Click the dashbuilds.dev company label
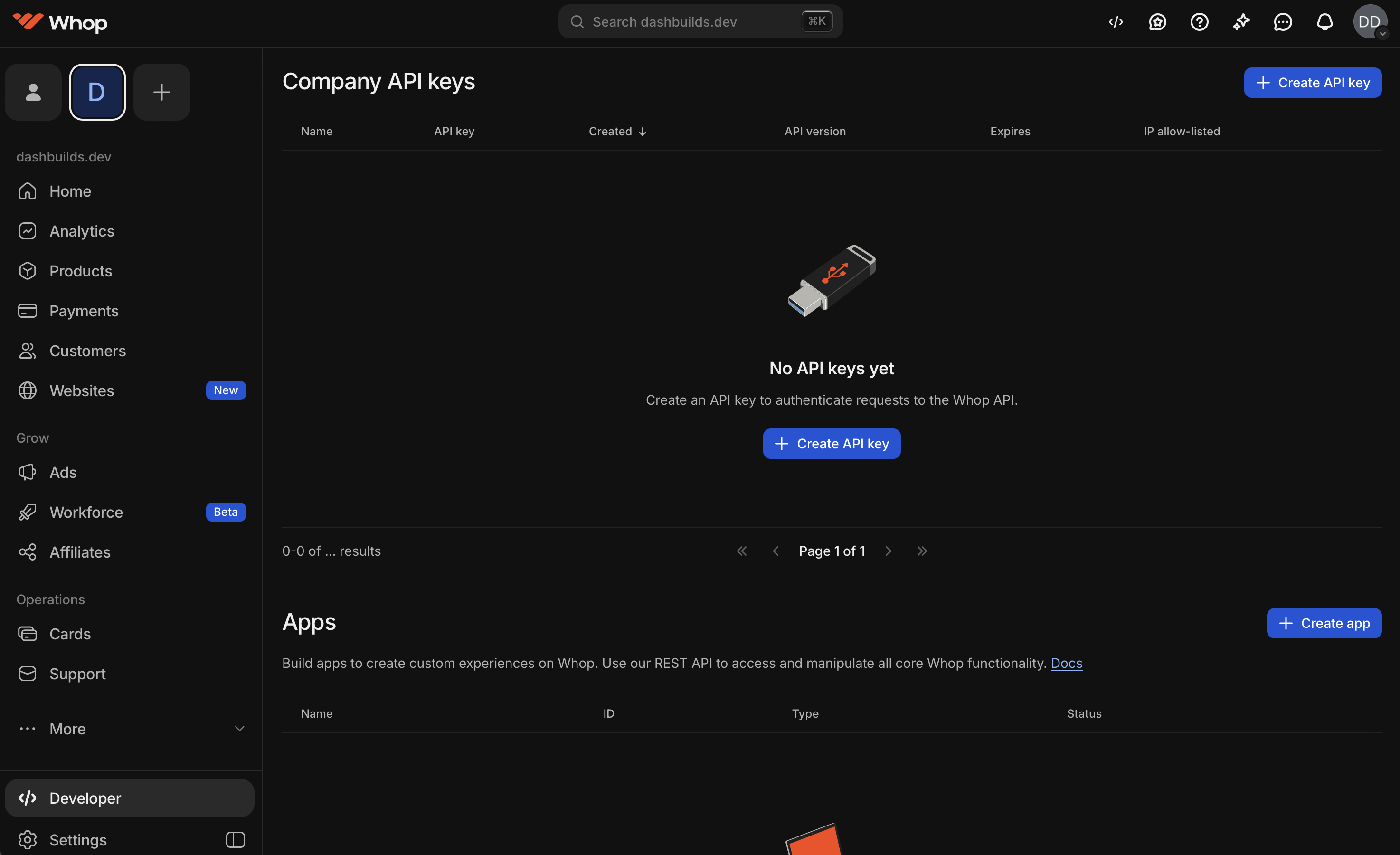1400x855 pixels. (64, 157)
